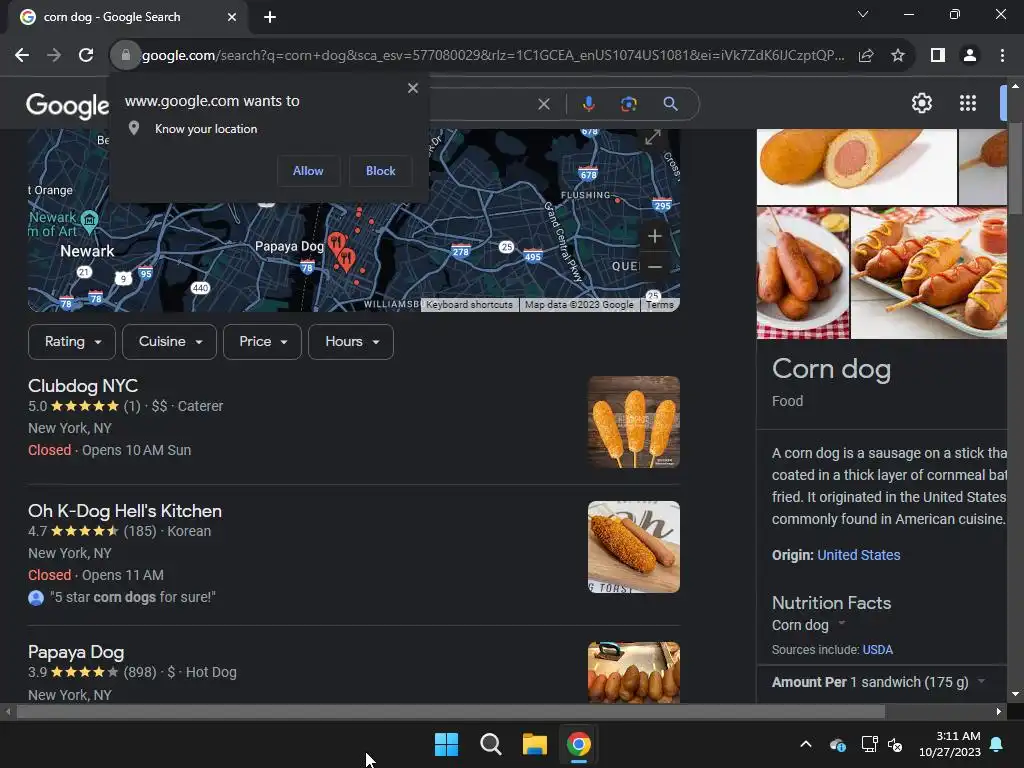The image size is (1024, 768).
Task: Open File Explorer from taskbar
Action: pyautogui.click(x=535, y=744)
